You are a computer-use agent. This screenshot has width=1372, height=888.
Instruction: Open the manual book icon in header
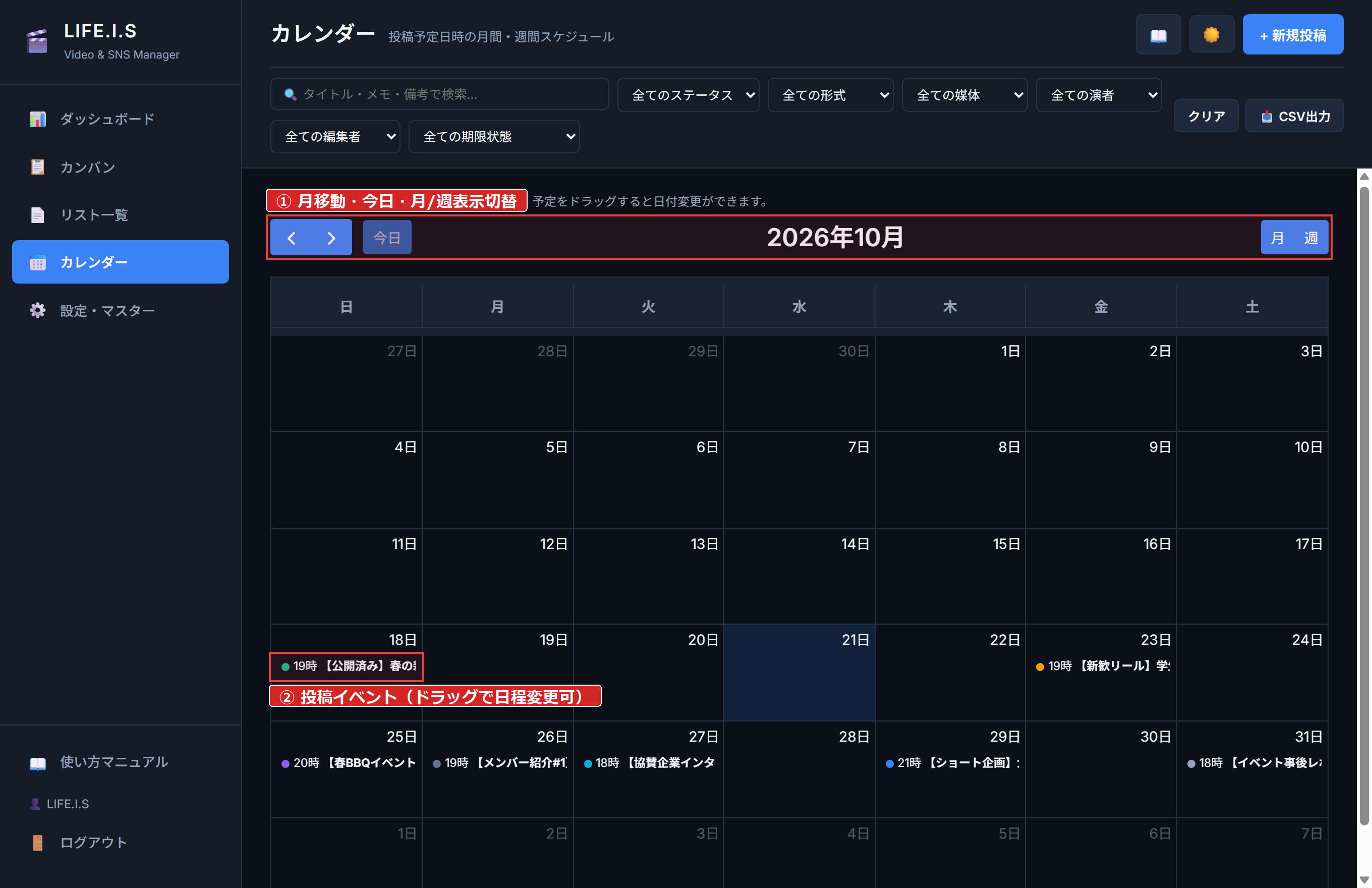coord(1158,35)
